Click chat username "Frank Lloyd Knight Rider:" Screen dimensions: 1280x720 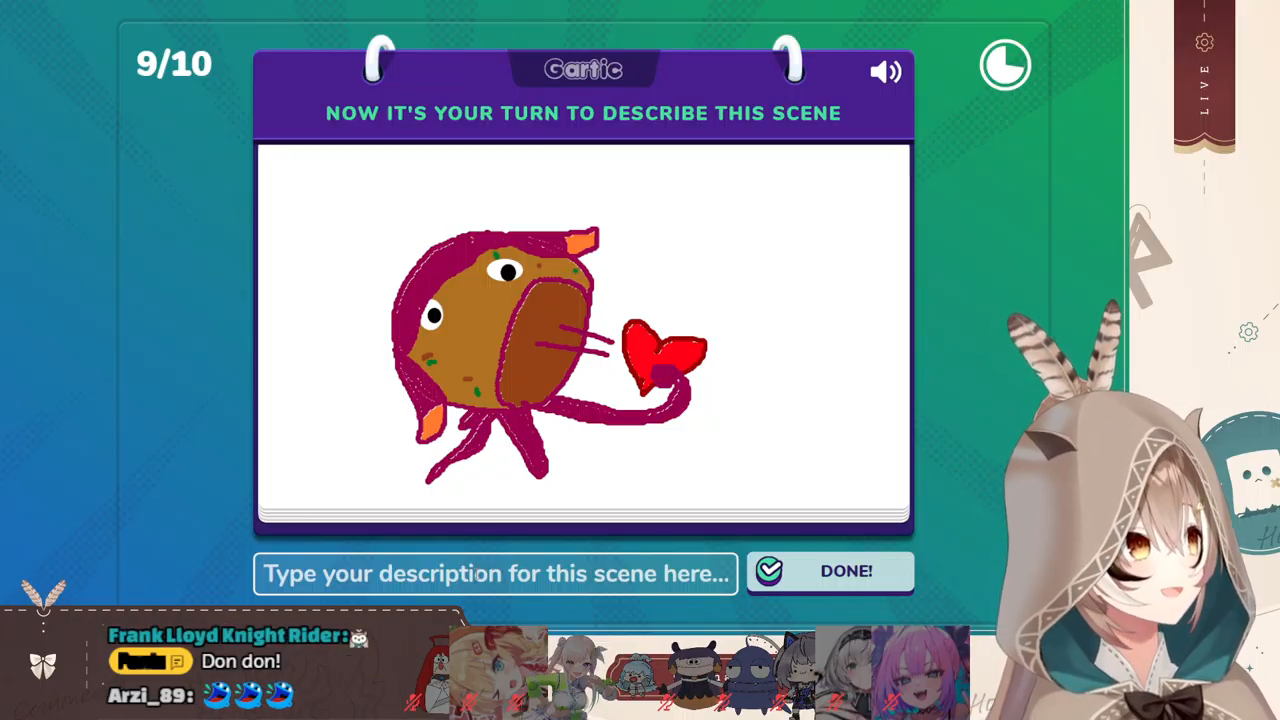coord(228,636)
